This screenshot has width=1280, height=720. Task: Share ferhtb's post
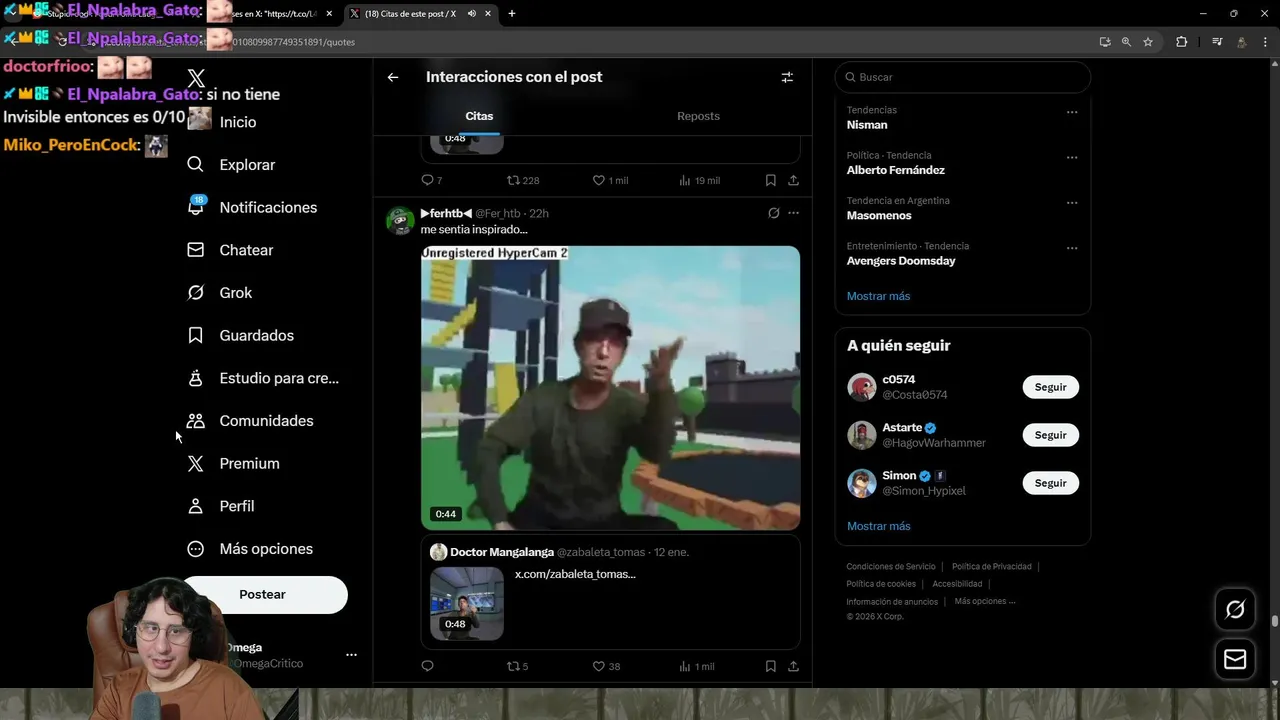coord(793,666)
